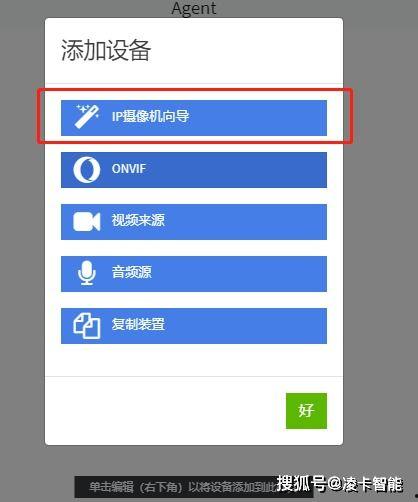Screen dimensions: 418x502
Task: Click the magic wand wizard icon
Action: [87, 116]
